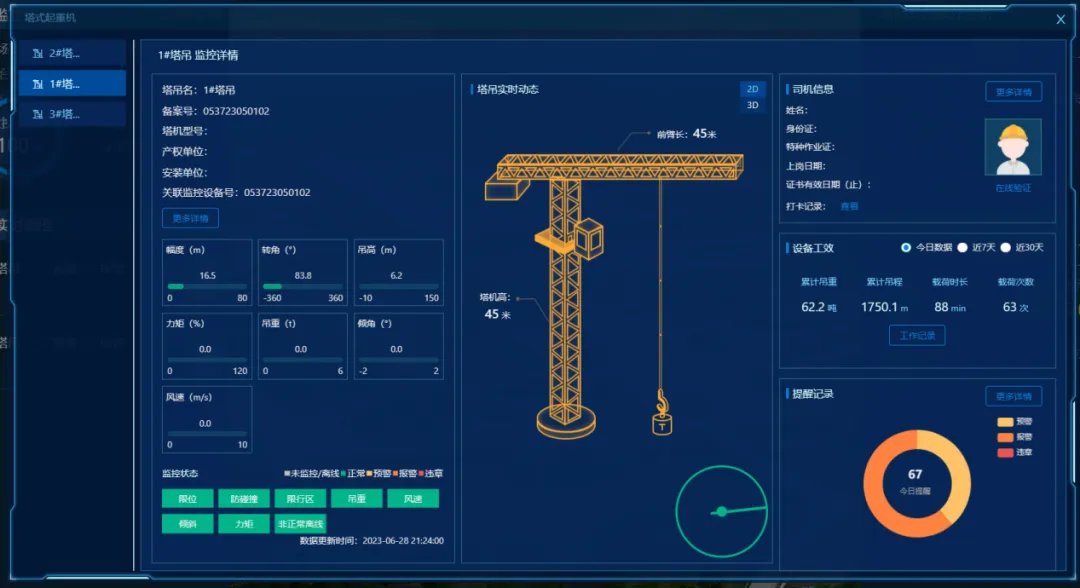Open 更多详情 under crane info
The image size is (1080, 588).
click(x=190, y=218)
